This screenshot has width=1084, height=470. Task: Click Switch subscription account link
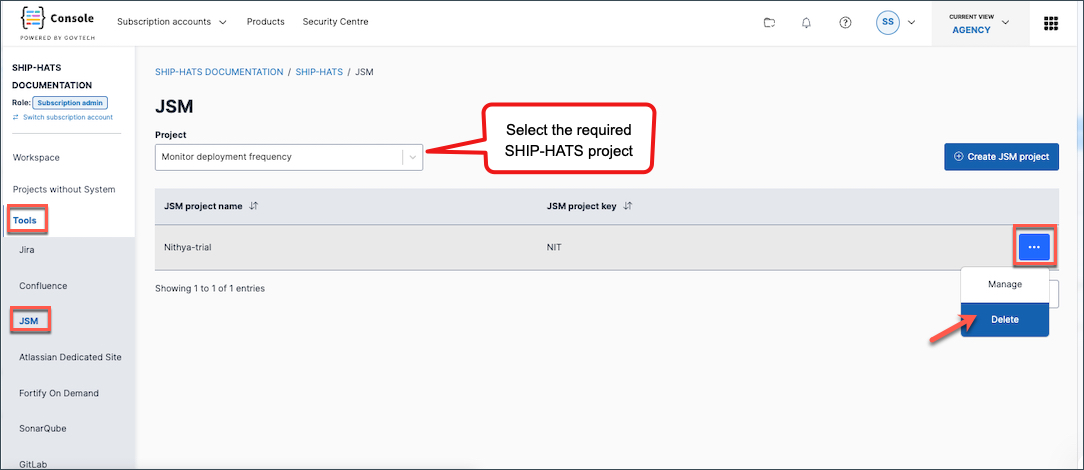click(x=62, y=118)
